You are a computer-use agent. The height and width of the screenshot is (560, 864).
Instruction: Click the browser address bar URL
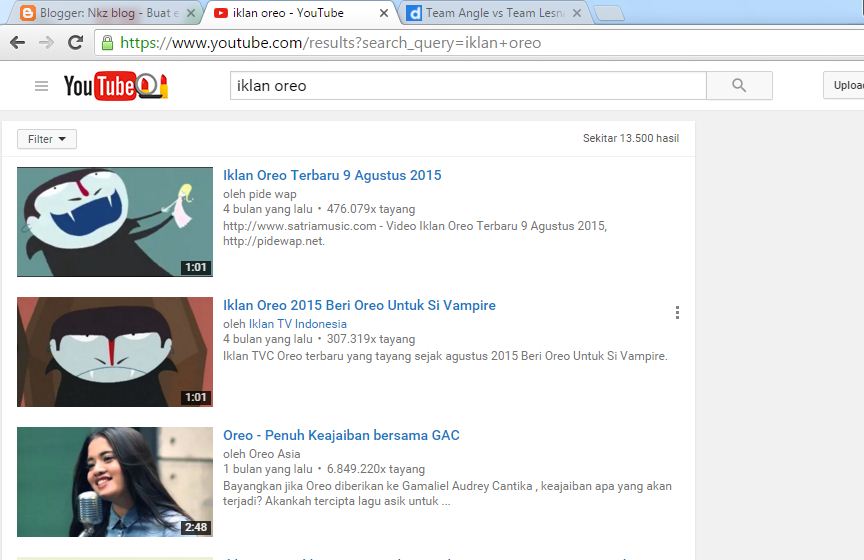click(331, 43)
